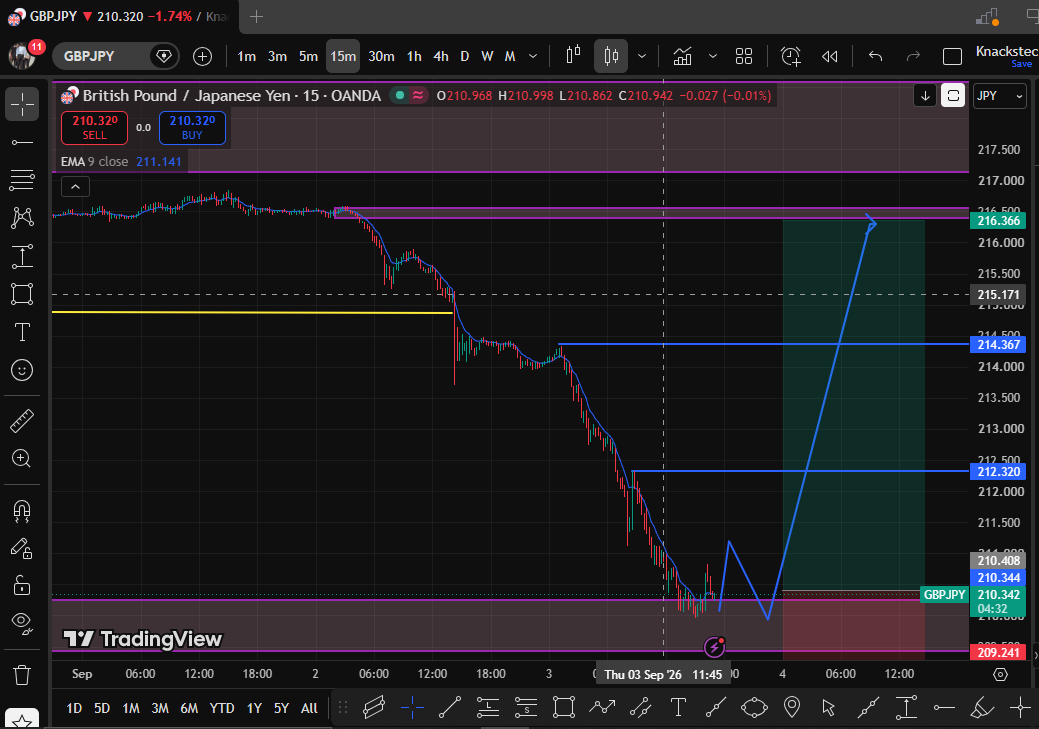Viewport: 1039px width, 729px height.
Task: Select the trend line tool in left sidebar
Action: point(22,142)
